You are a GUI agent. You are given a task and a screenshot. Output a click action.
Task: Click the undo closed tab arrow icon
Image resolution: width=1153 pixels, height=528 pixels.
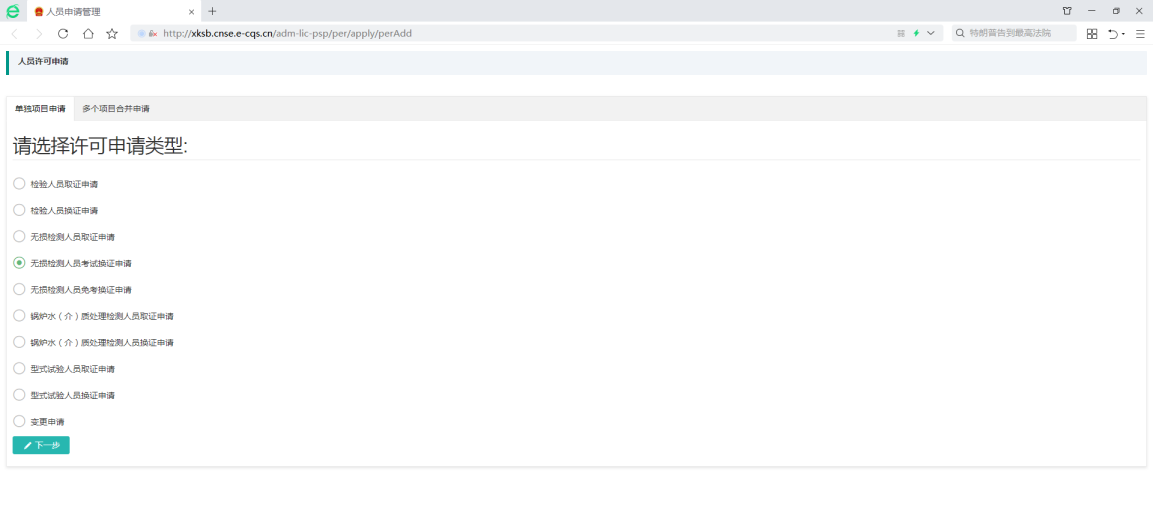pyautogui.click(x=1113, y=34)
